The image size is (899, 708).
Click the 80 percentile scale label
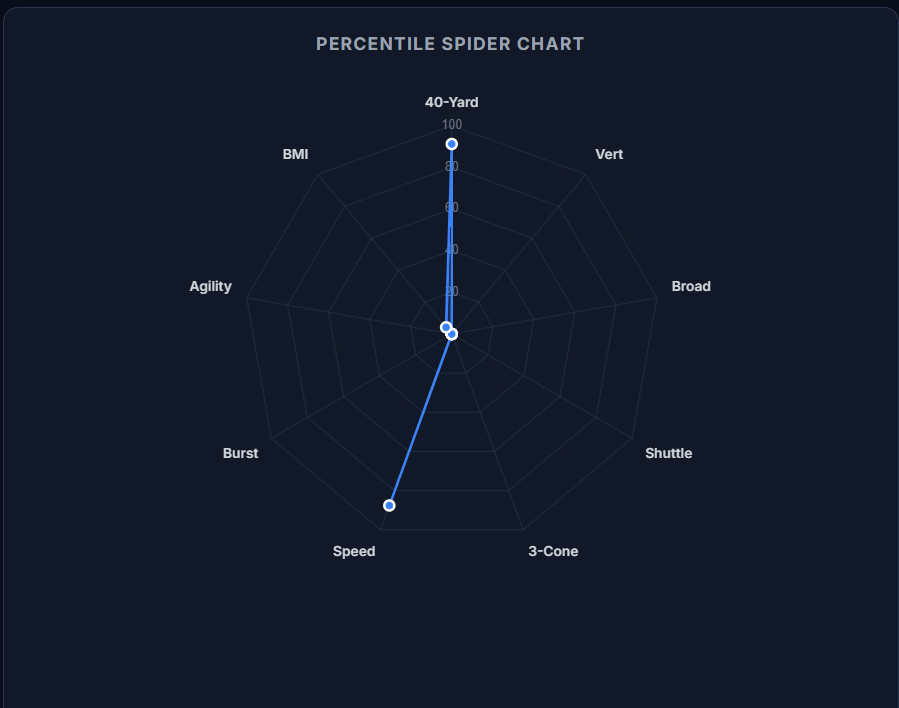[452, 167]
